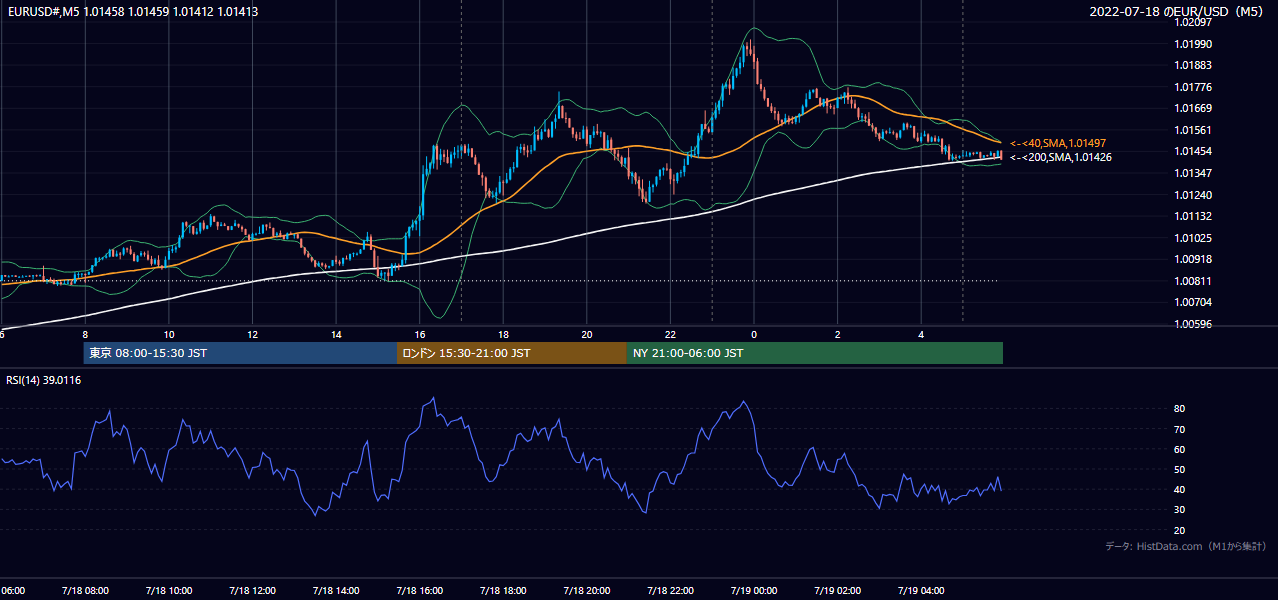Click the 7/18 18:00 bottom time label
The image size is (1278, 600).
pos(503,591)
